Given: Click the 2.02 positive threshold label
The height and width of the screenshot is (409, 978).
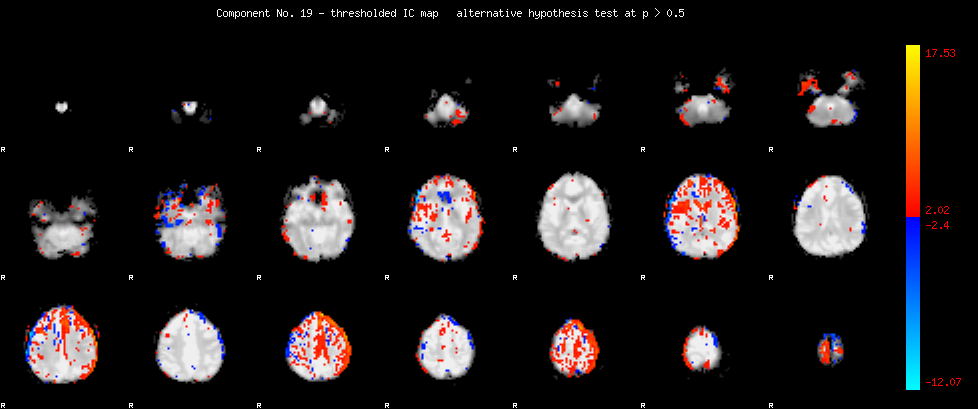Looking at the screenshot, I should click(x=937, y=210).
